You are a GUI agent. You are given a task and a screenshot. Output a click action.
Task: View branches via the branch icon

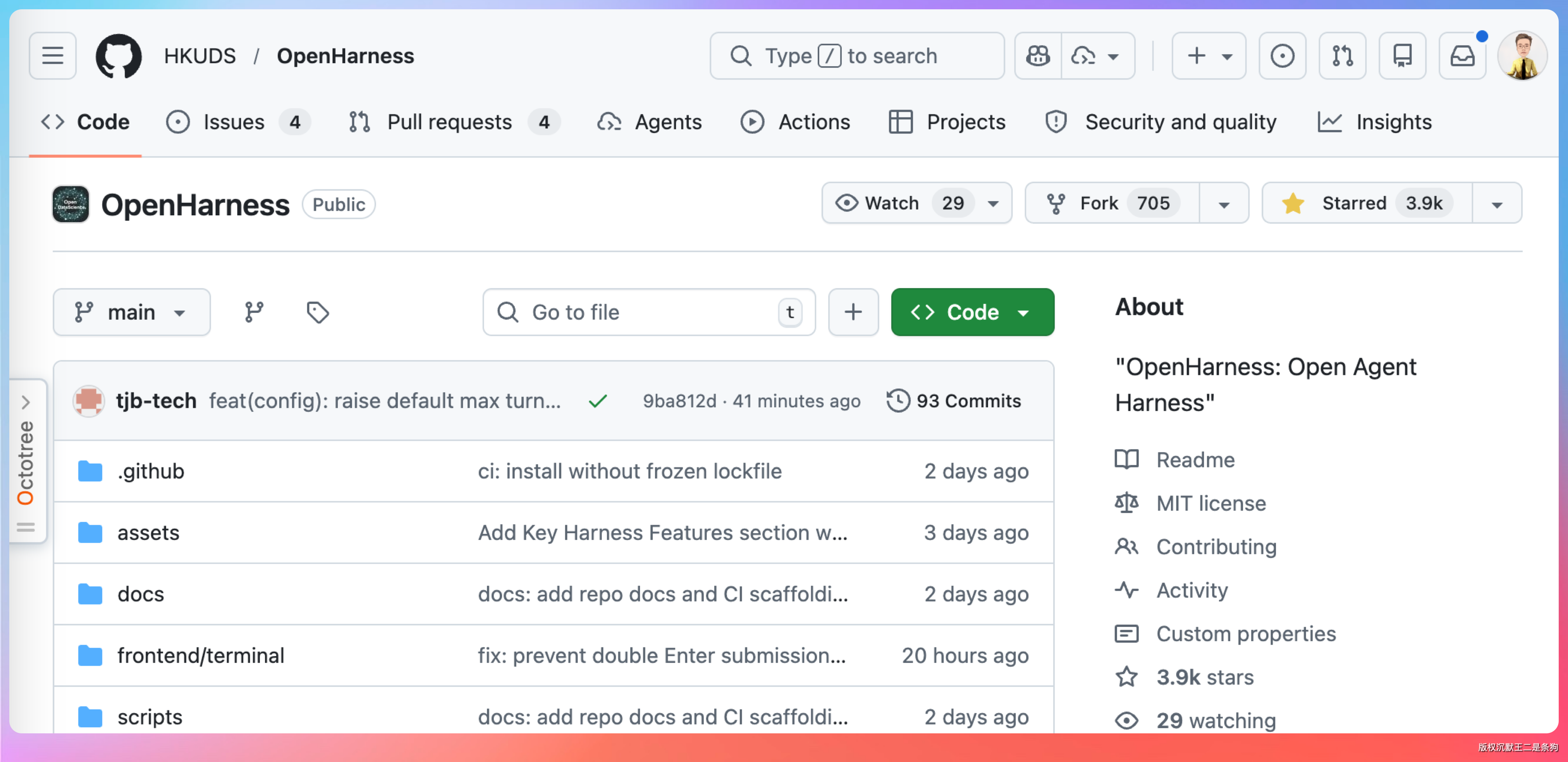pos(254,312)
